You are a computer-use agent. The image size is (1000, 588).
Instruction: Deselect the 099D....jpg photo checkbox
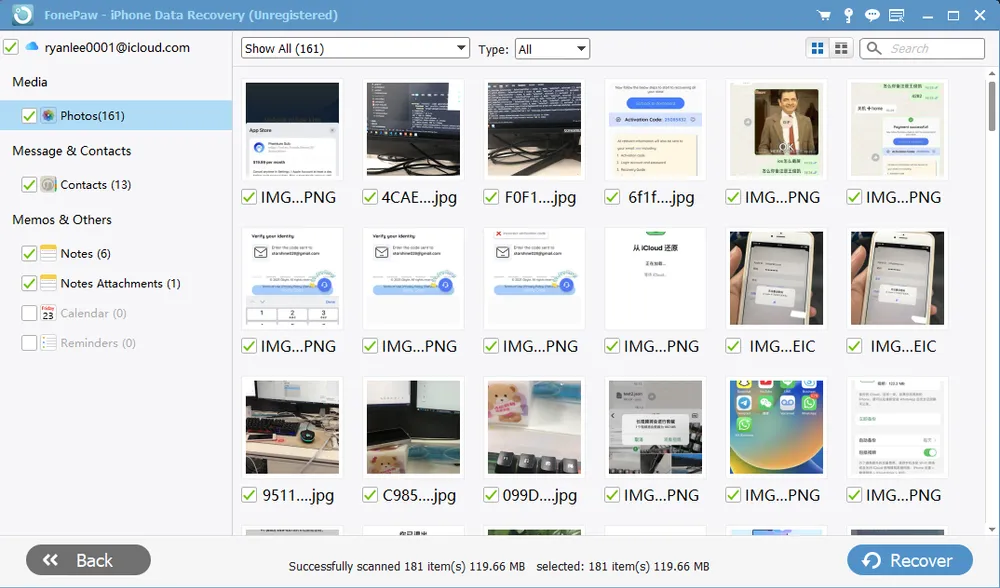pos(491,495)
